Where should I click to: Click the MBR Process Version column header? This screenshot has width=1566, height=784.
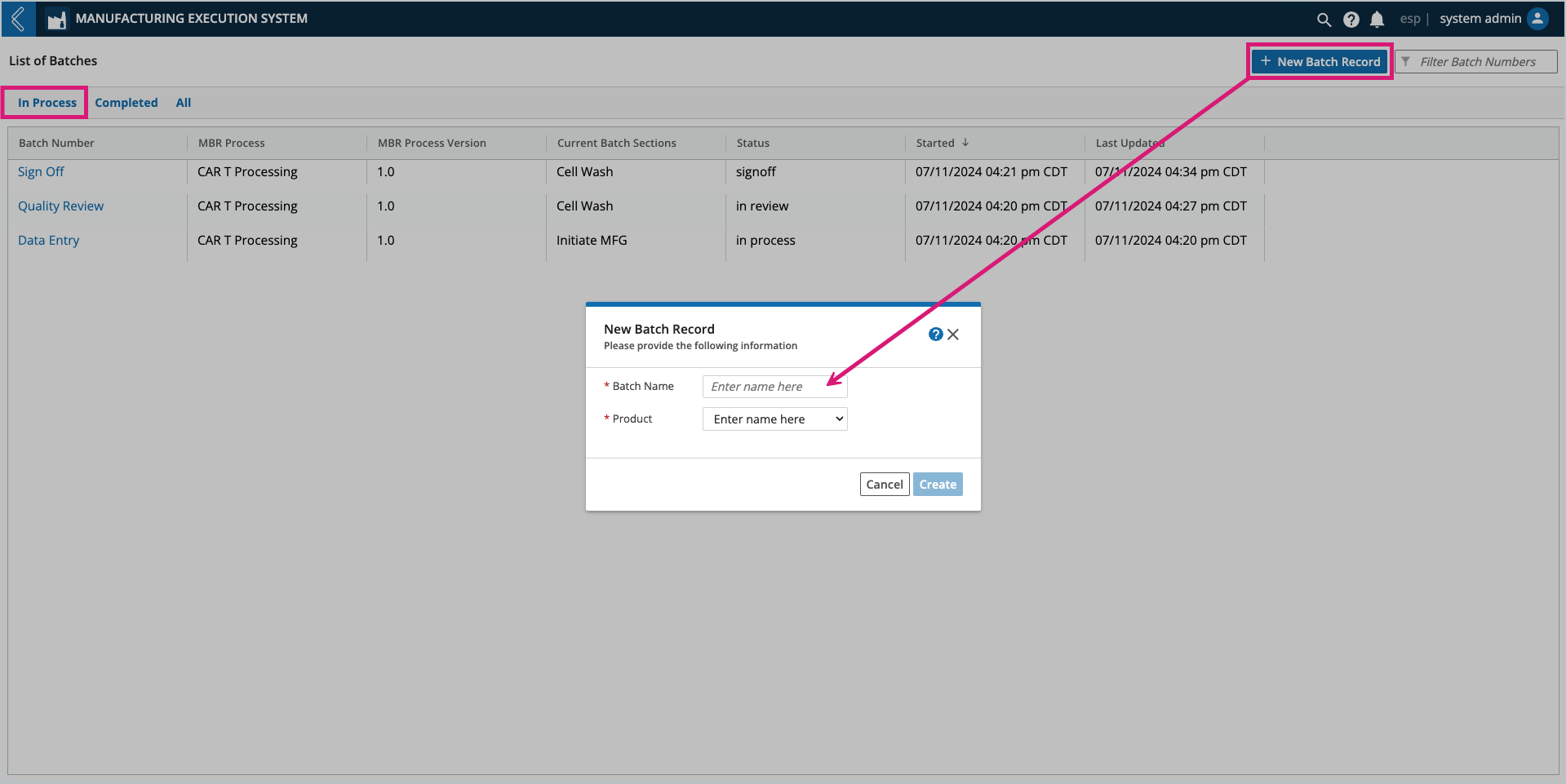(432, 143)
